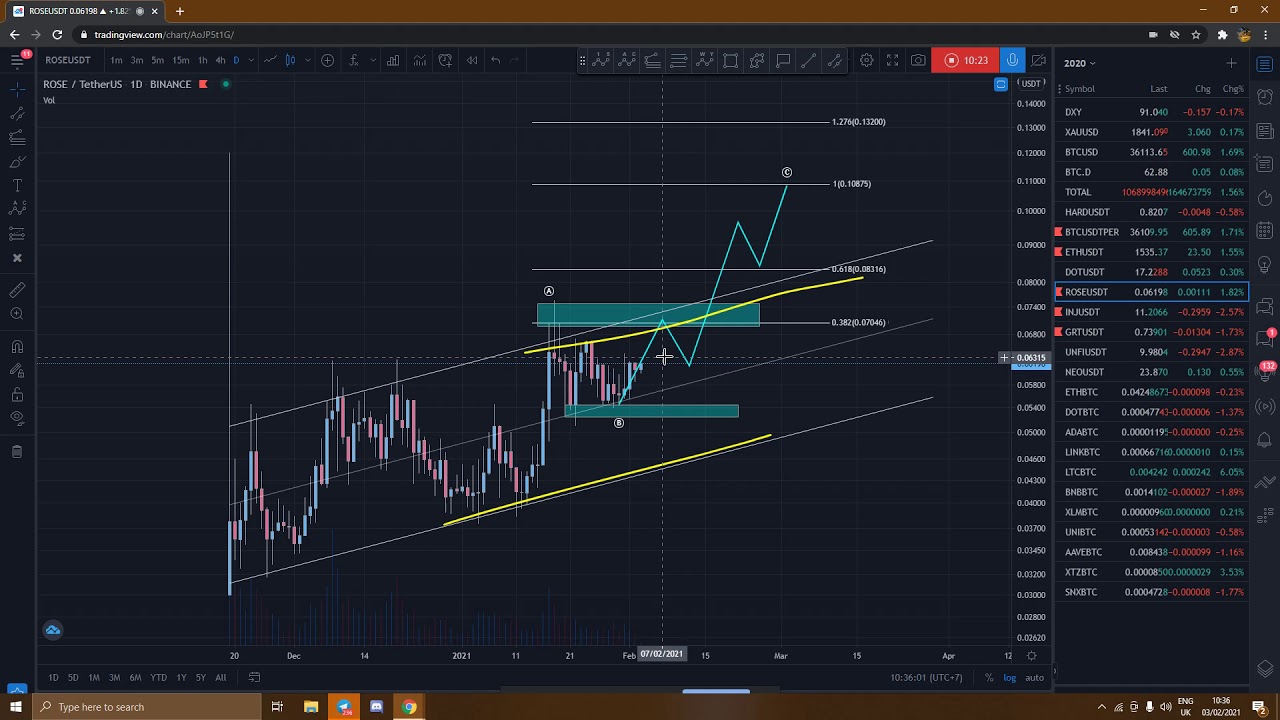Set chart range to YTD
The height and width of the screenshot is (720, 1280).
point(158,678)
